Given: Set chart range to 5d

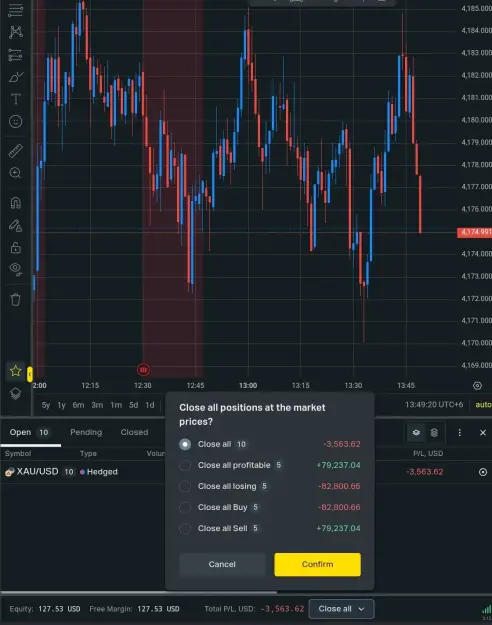Looking at the screenshot, I should (x=134, y=405).
